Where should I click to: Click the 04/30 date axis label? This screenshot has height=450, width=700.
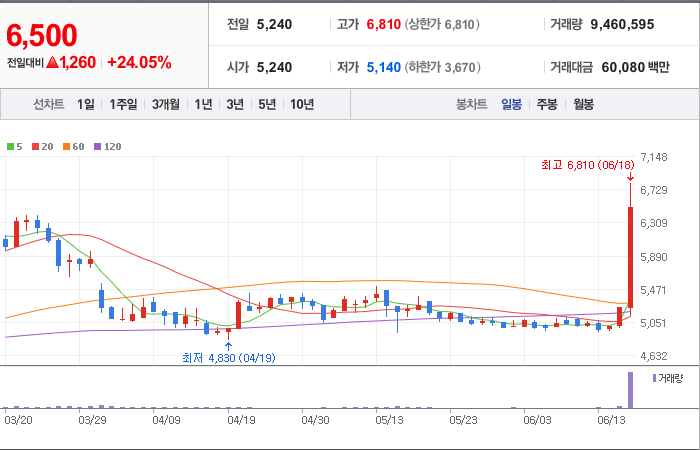point(315,420)
